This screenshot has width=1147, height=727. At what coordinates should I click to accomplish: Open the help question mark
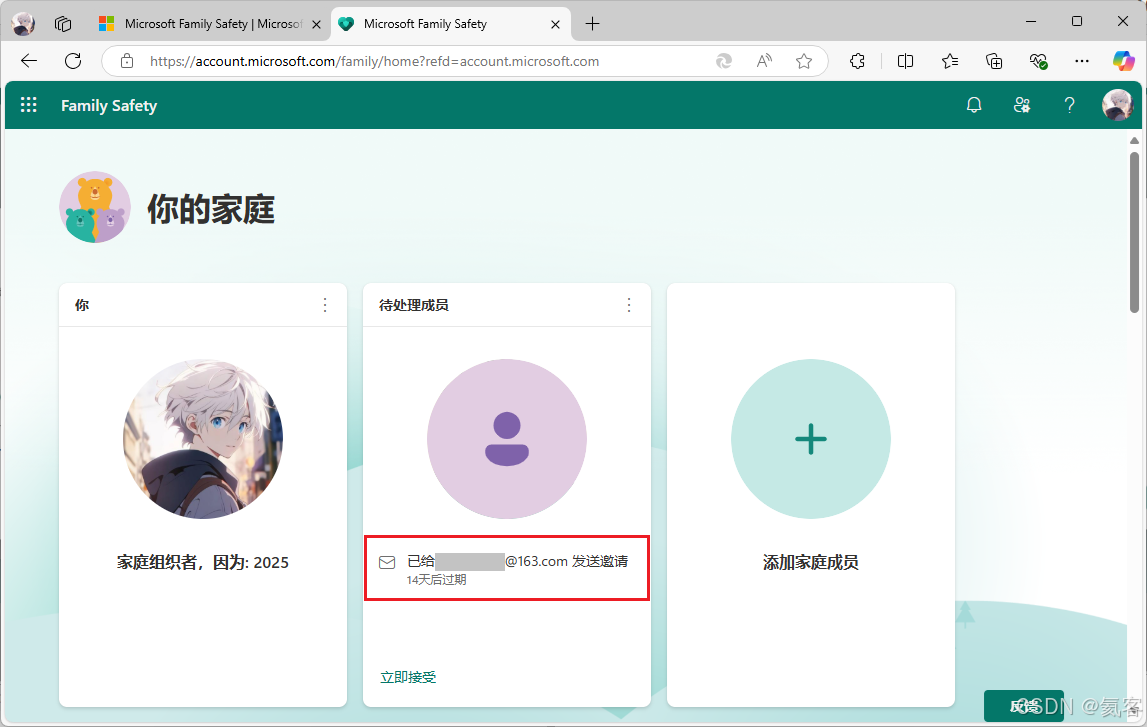click(x=1069, y=105)
